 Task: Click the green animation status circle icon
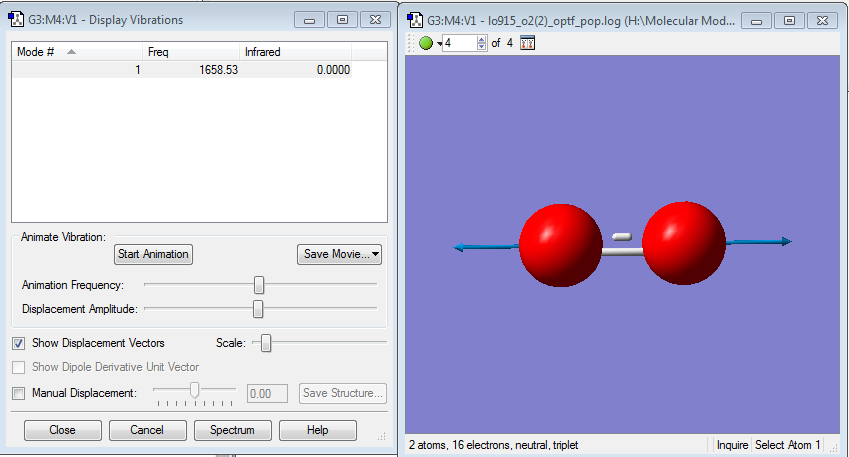click(426, 43)
